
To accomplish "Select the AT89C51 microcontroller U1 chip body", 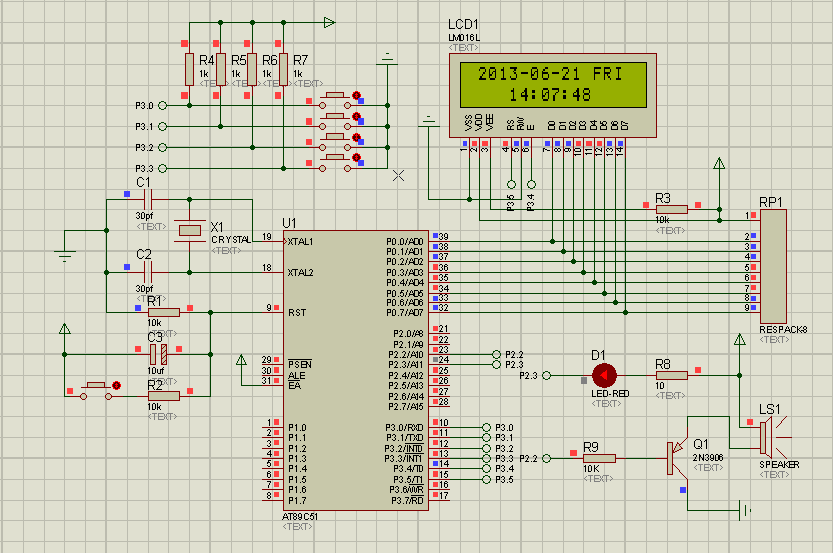I will (x=355, y=370).
